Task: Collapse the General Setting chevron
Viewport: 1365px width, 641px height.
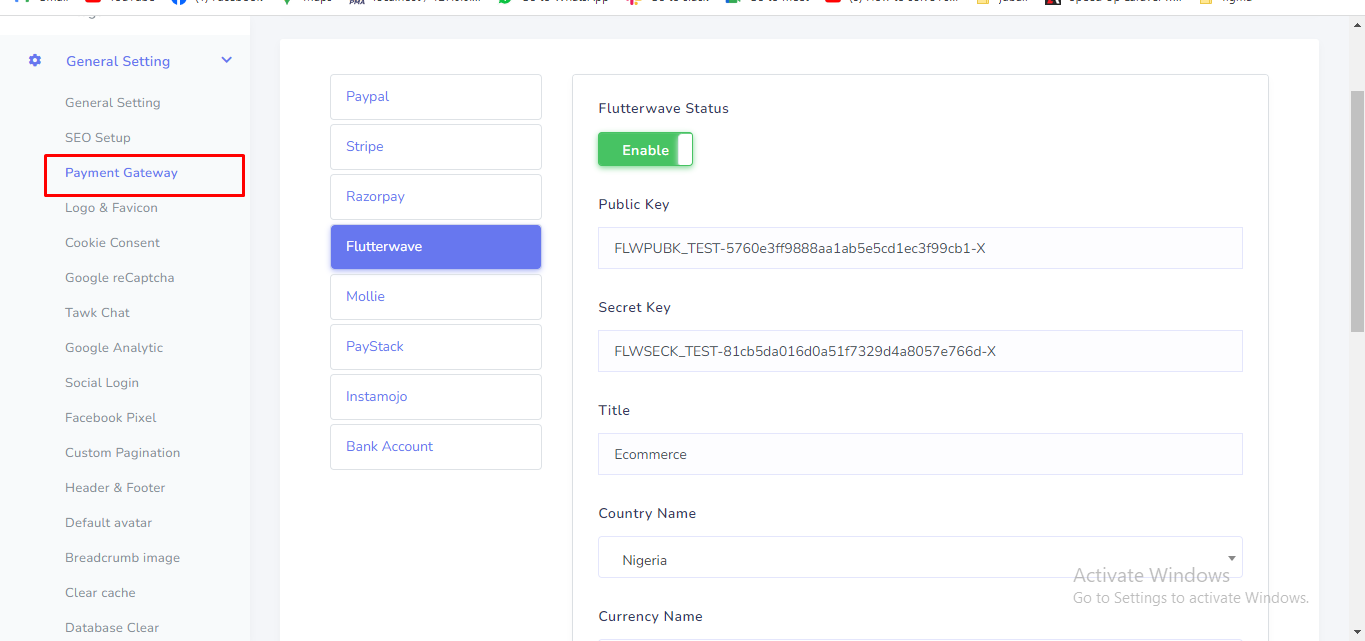Action: point(227,61)
